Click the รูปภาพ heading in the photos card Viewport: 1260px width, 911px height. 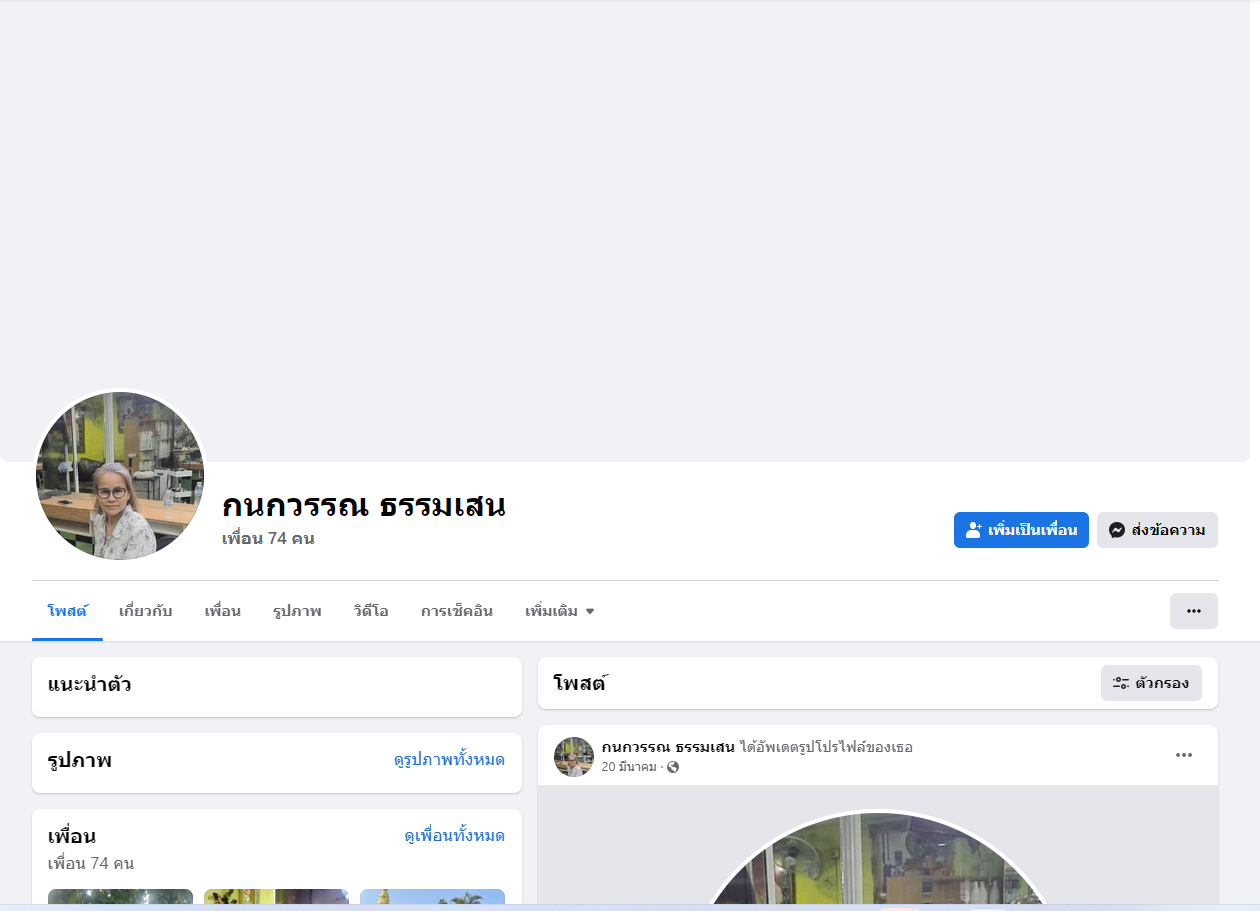80,761
